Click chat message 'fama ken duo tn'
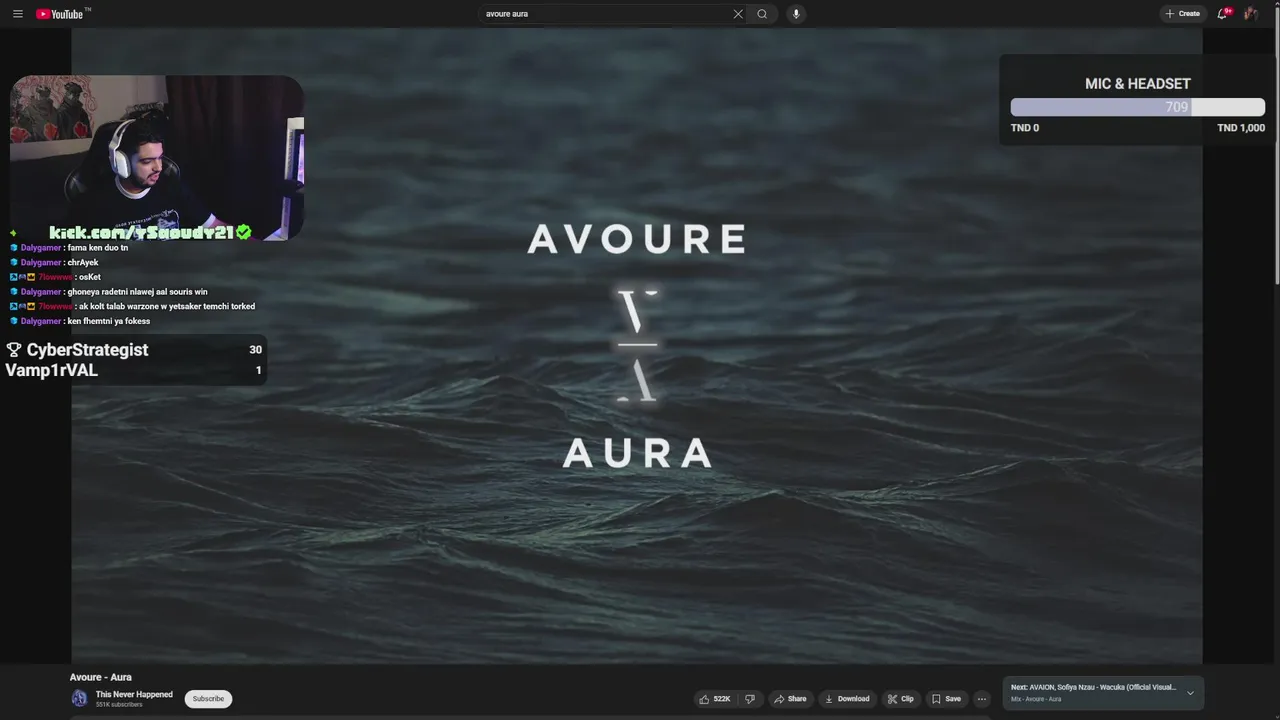The width and height of the screenshot is (1280, 720). 98,248
